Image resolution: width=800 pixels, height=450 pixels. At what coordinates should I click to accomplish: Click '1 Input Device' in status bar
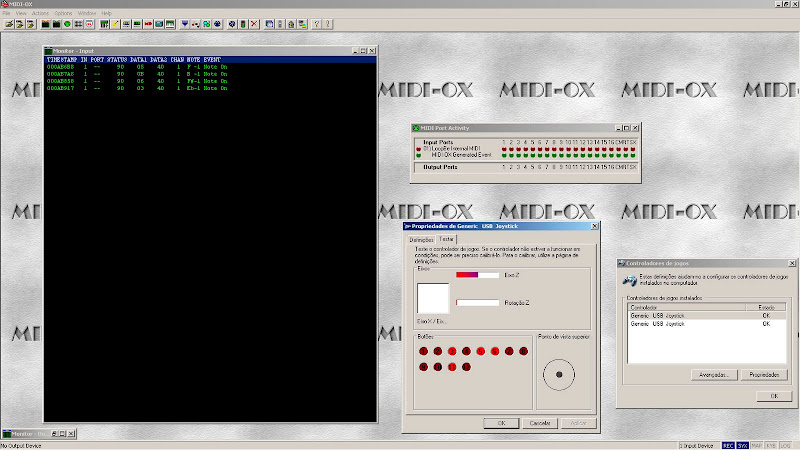[x=697, y=446]
